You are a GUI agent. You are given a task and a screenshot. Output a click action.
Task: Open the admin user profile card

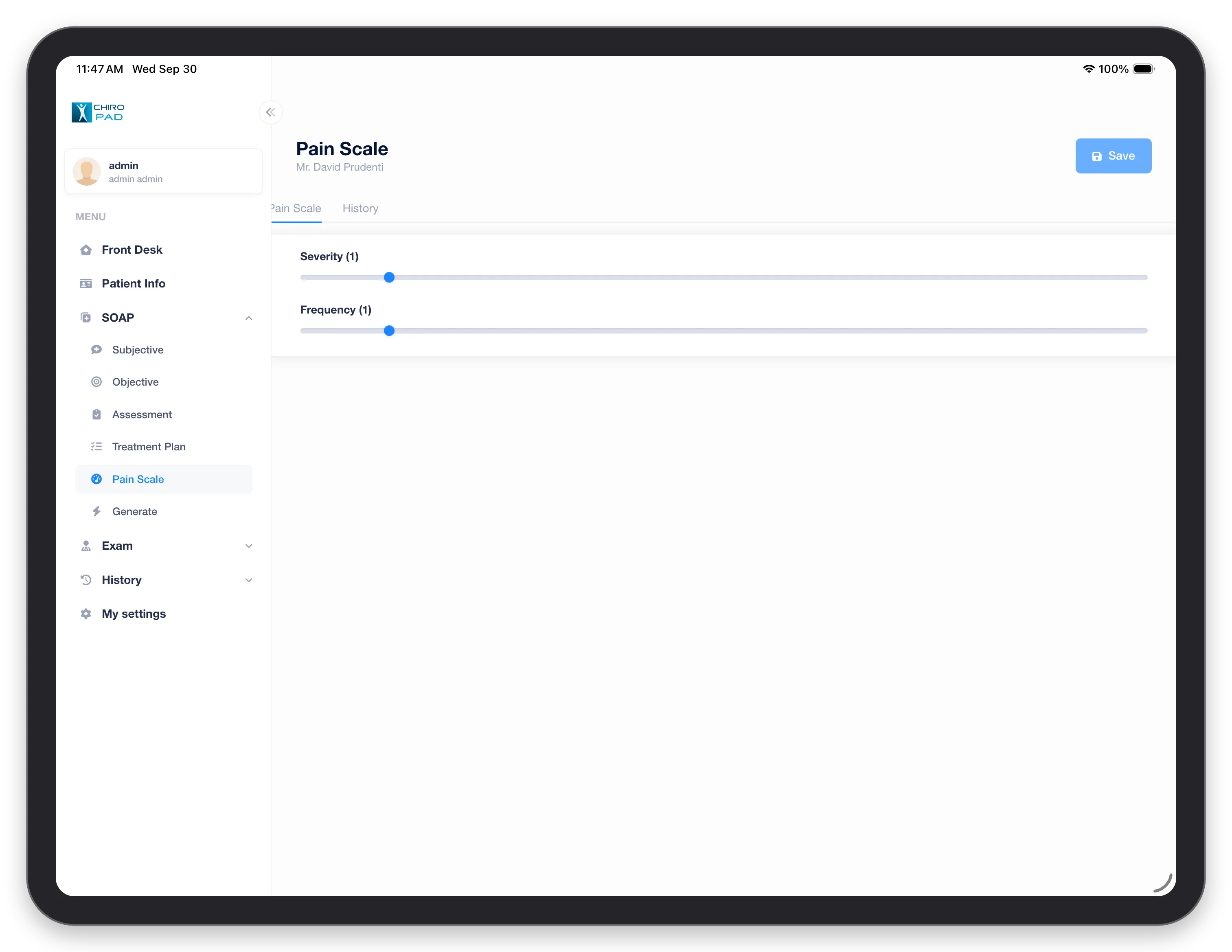[164, 171]
